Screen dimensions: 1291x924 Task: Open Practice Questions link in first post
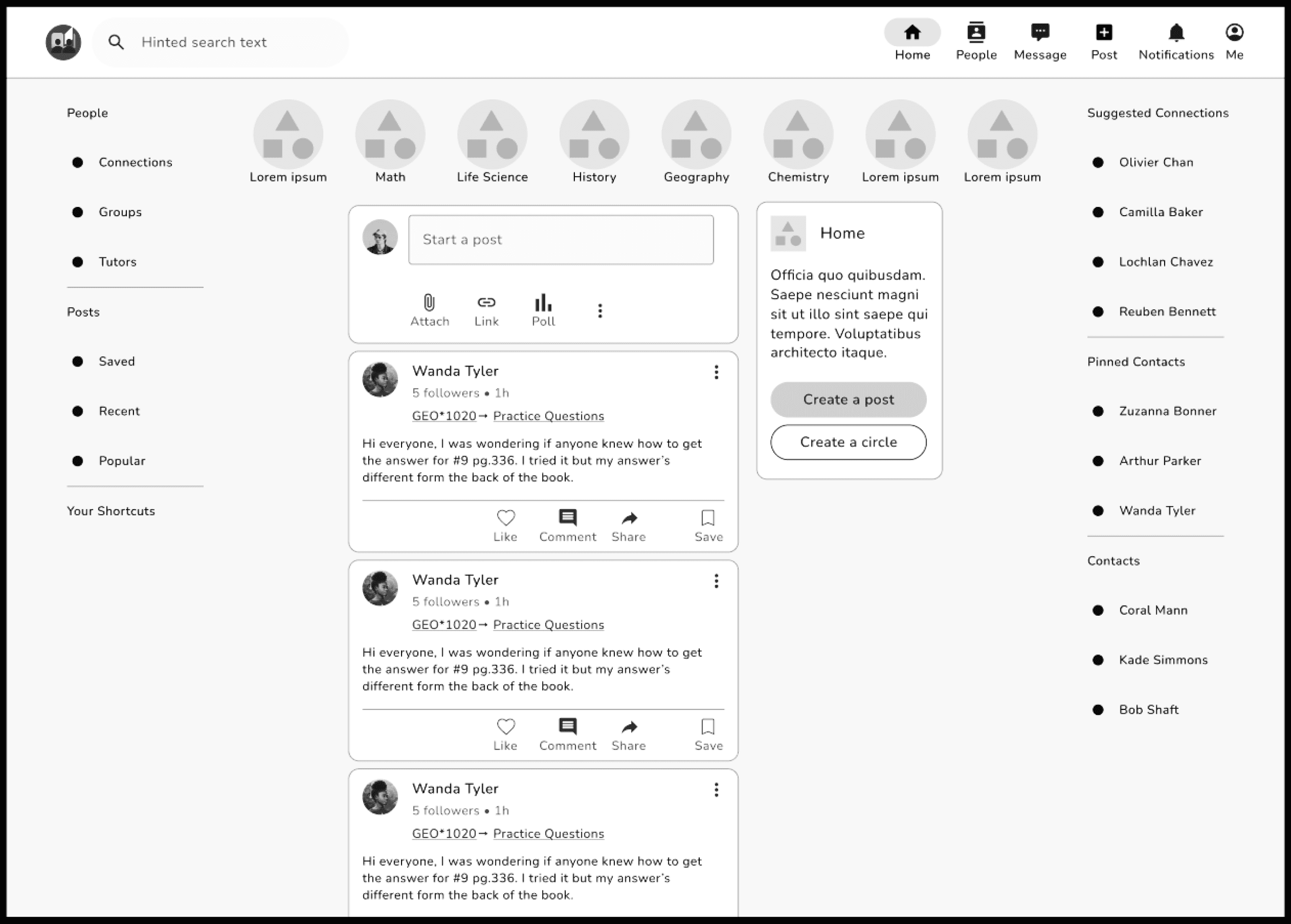click(x=548, y=416)
